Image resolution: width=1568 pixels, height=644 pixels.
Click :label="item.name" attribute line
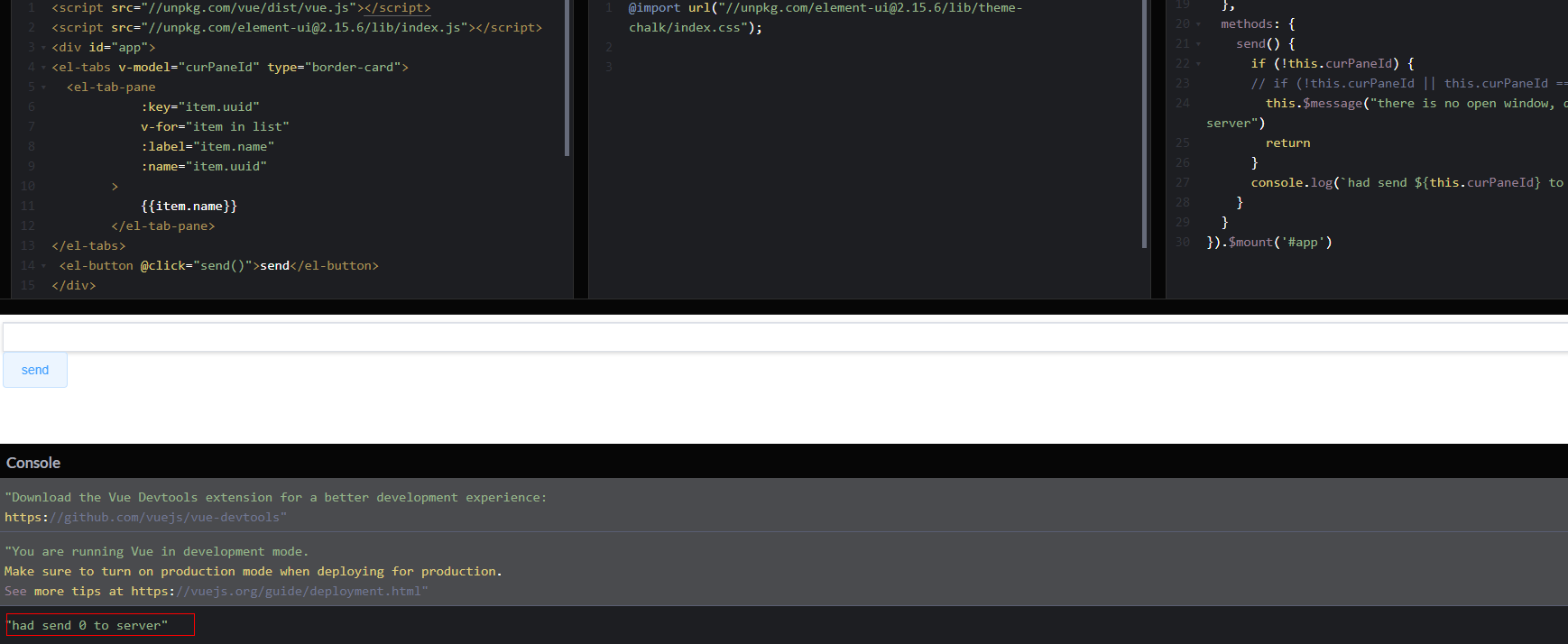click(208, 147)
